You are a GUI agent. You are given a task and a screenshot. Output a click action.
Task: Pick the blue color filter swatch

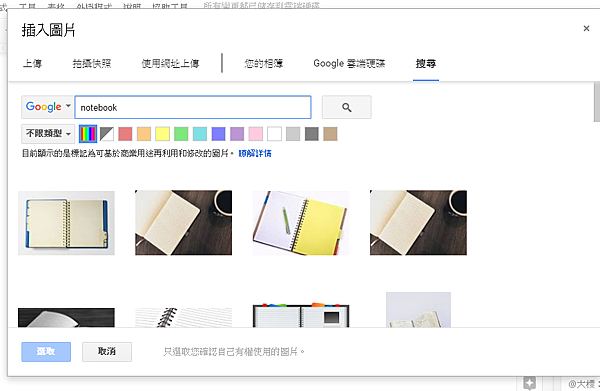[218, 134]
